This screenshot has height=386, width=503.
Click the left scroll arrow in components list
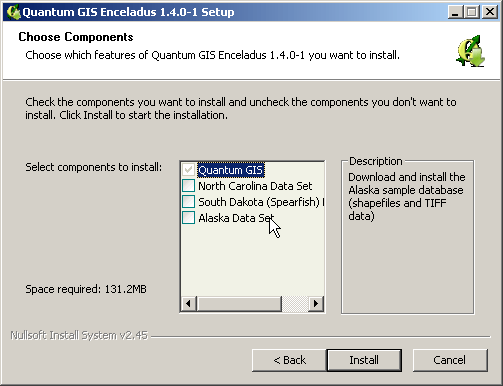(x=189, y=303)
